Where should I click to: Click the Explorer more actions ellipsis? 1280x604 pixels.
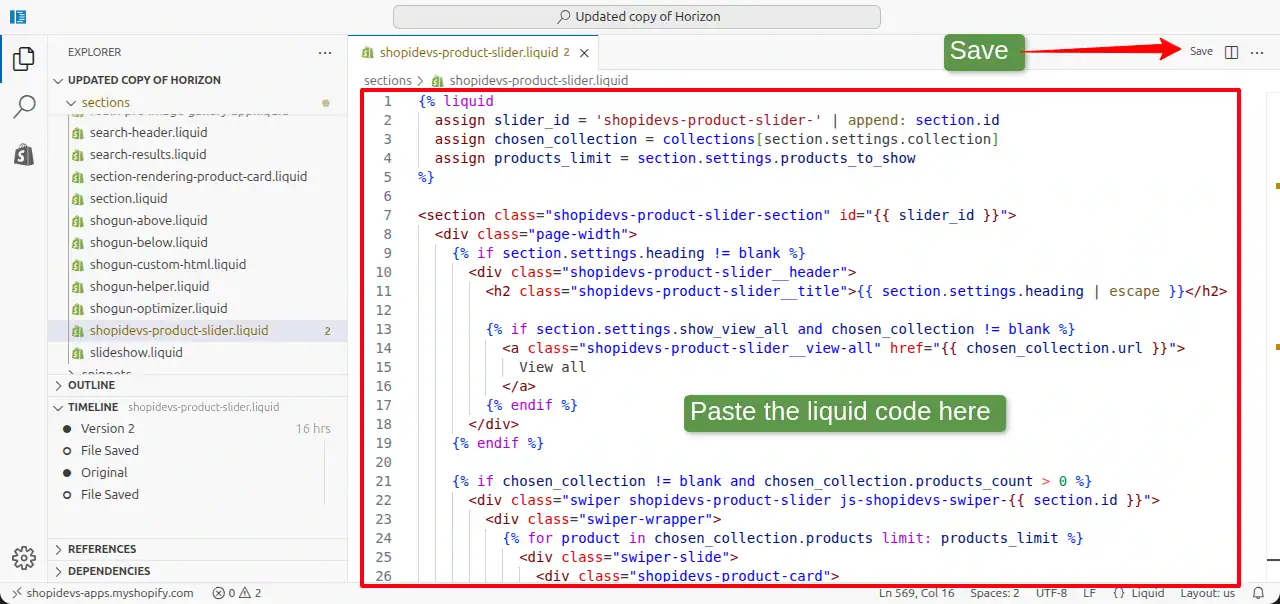(x=325, y=52)
